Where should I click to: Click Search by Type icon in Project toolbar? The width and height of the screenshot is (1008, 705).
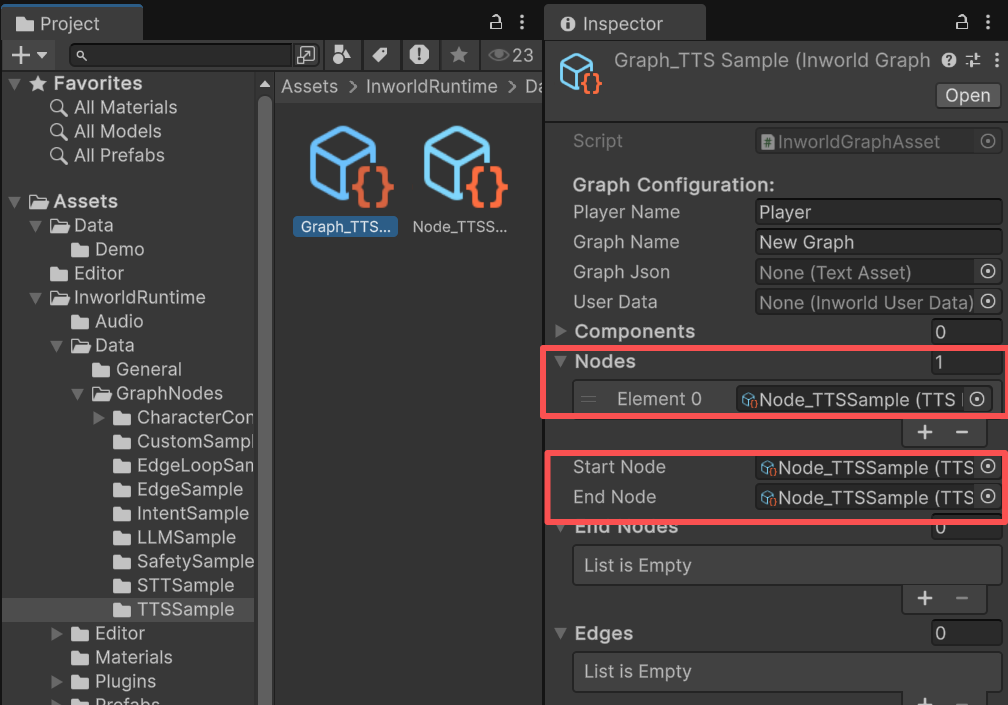341,55
